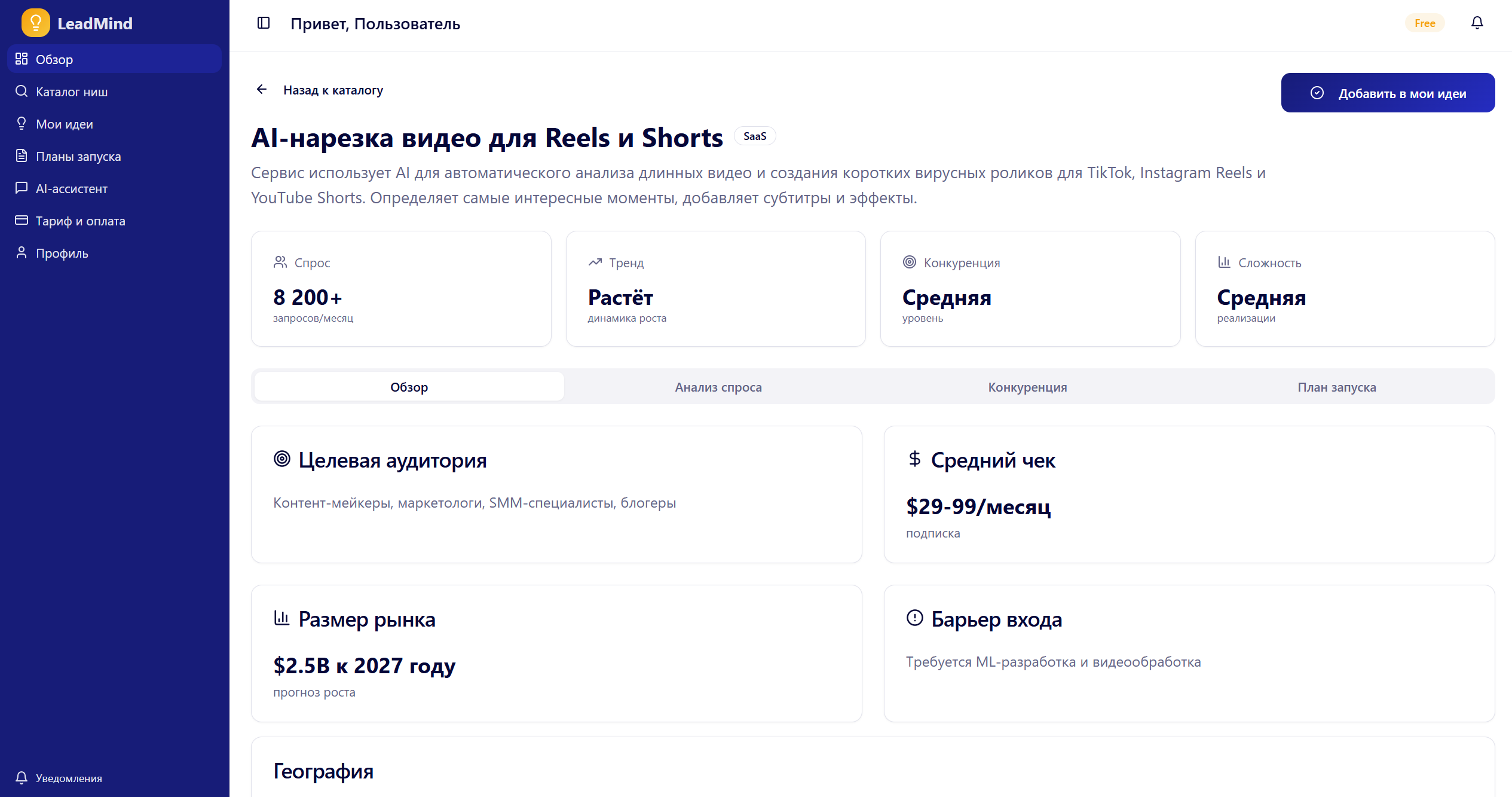
Task: Open Тариф и оплата card icon
Action: click(22, 220)
